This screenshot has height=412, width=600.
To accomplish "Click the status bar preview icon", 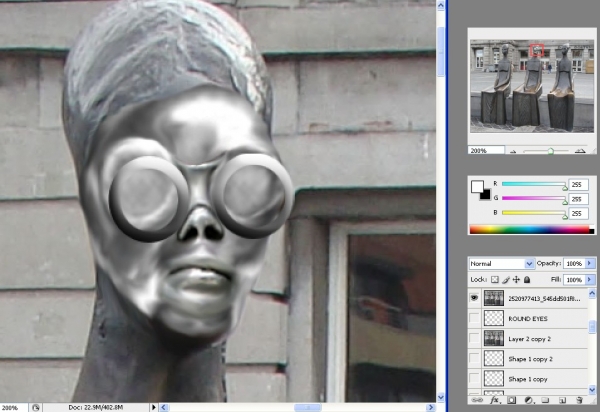I will tap(36, 408).
